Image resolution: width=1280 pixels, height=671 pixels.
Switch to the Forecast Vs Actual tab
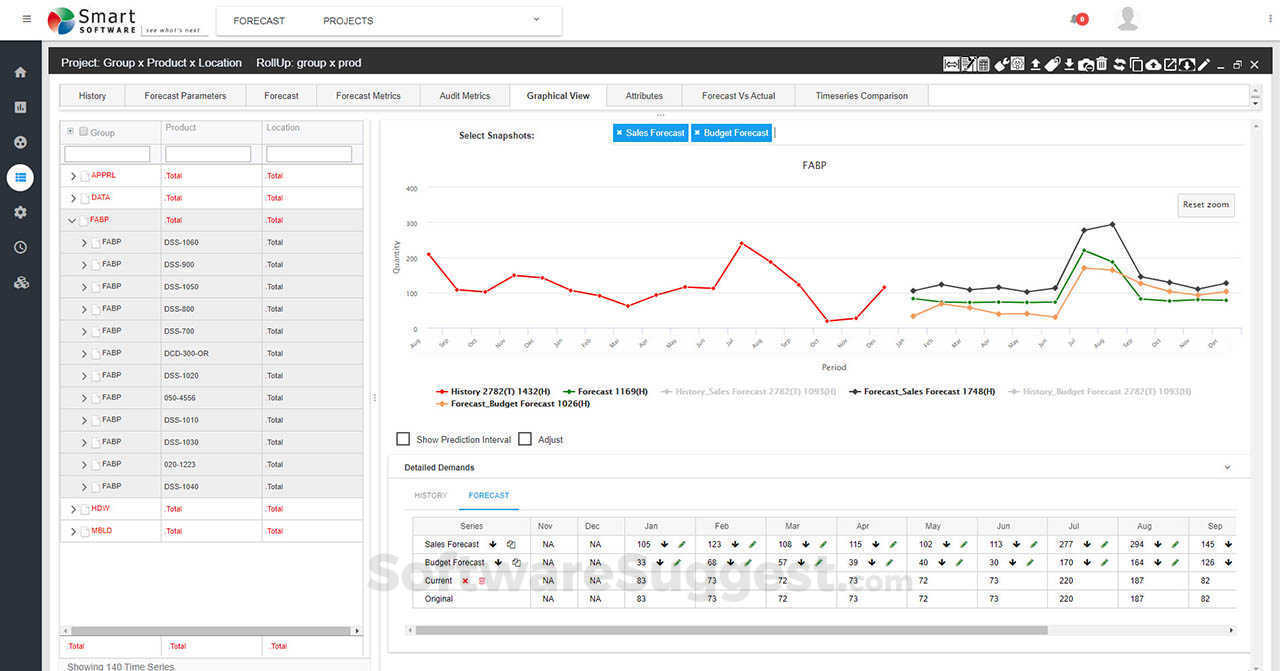click(738, 96)
